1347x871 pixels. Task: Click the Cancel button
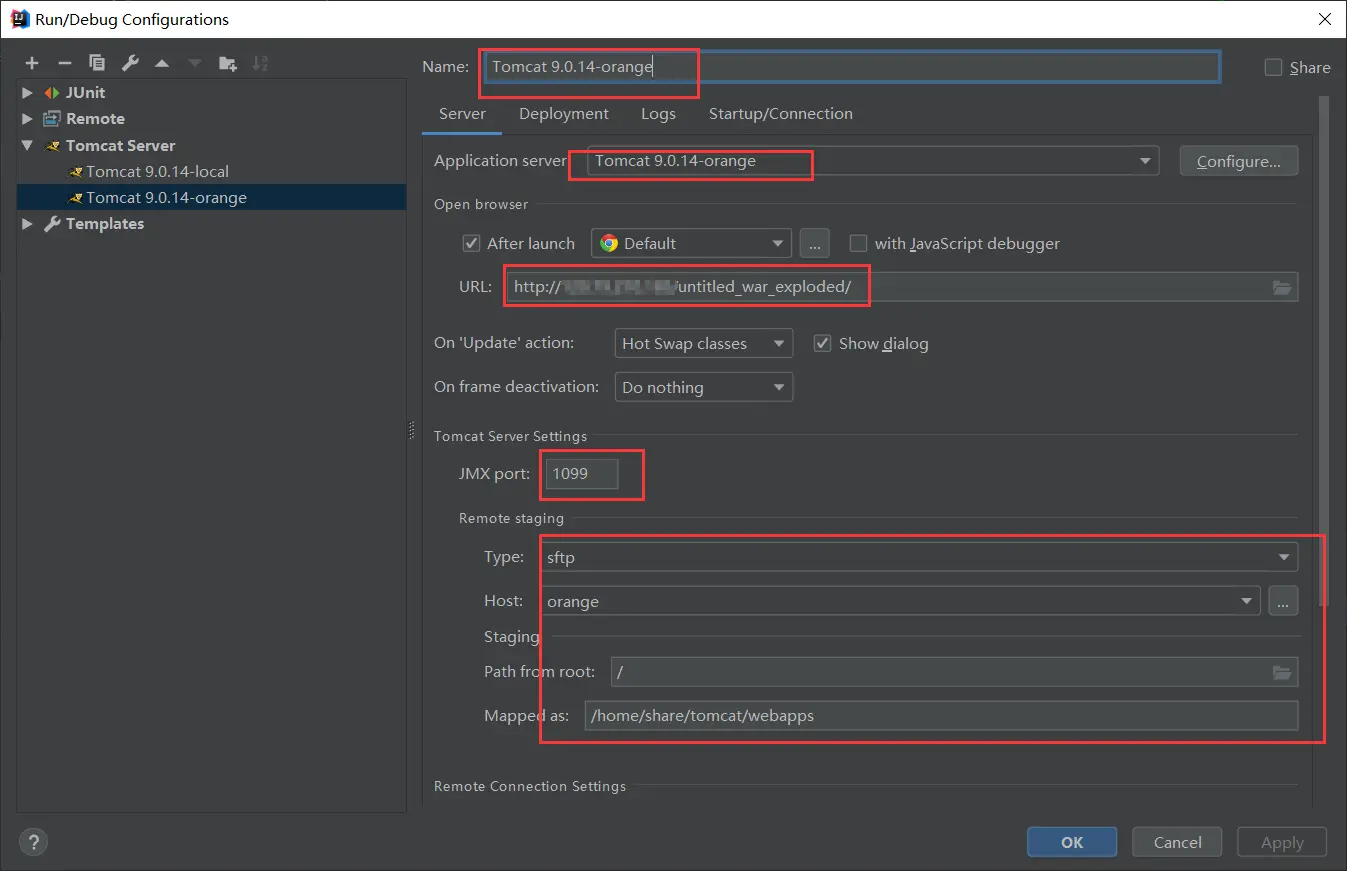(1177, 842)
